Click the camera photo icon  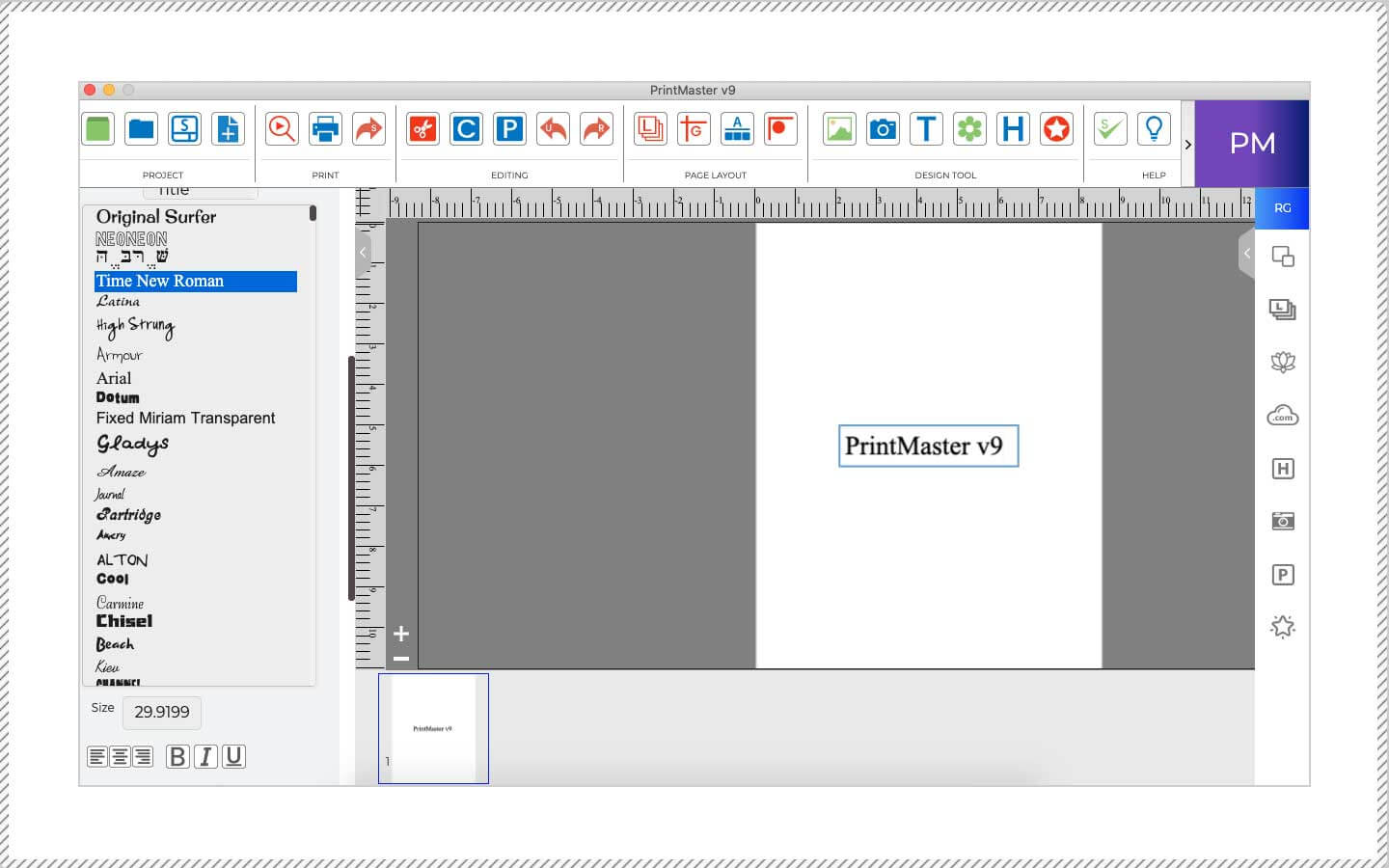tap(883, 128)
